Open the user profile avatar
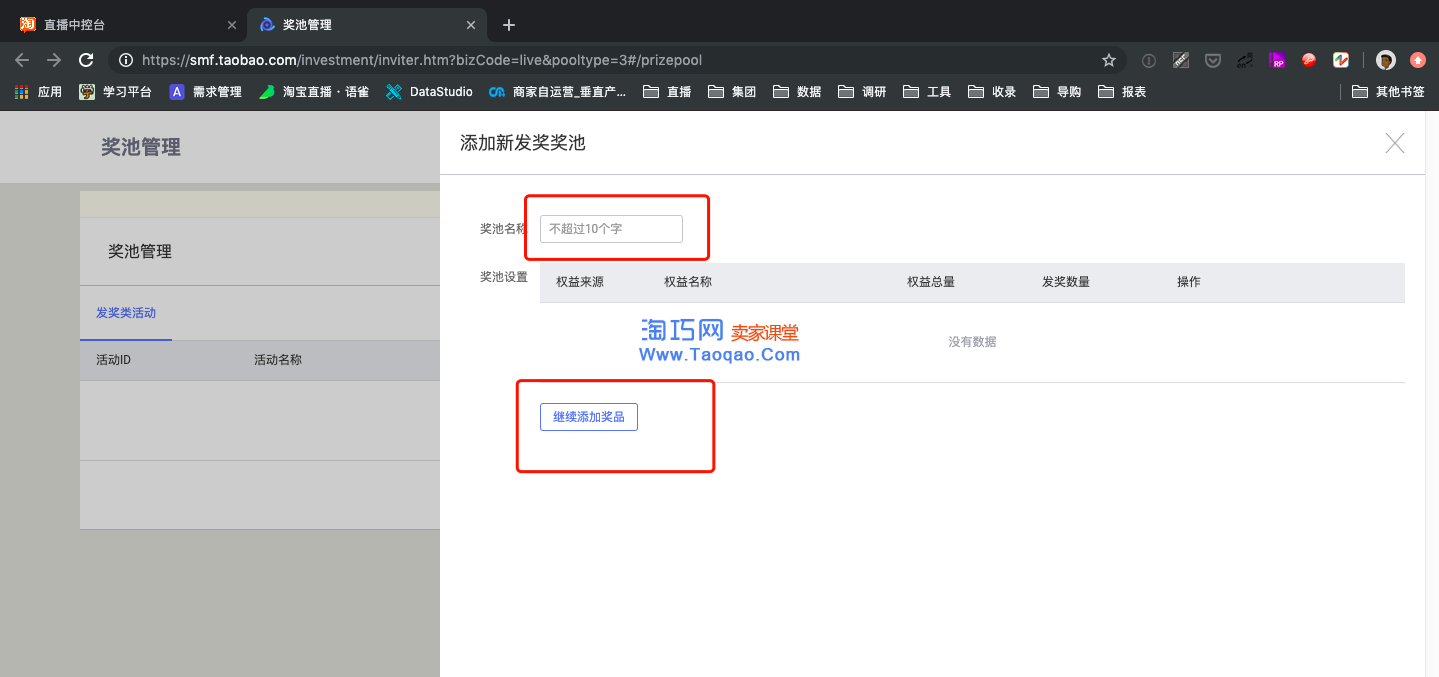 pyautogui.click(x=1385, y=60)
